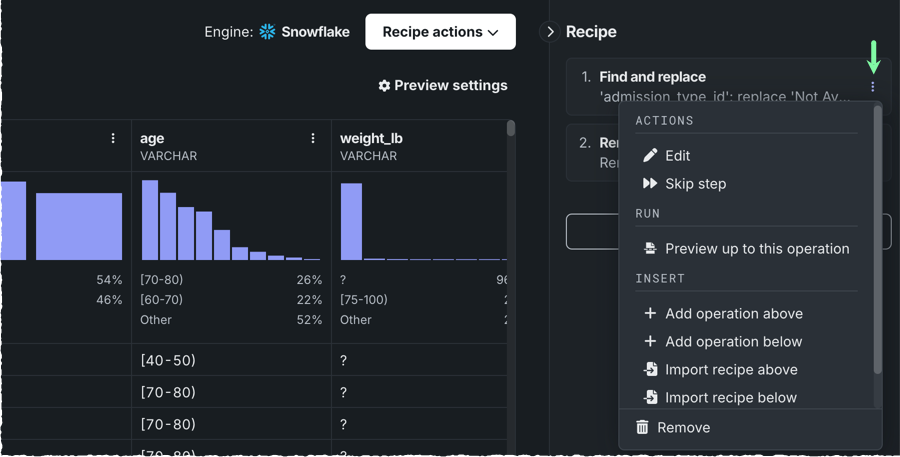Click the tallest bar in the age histogram

point(150,220)
